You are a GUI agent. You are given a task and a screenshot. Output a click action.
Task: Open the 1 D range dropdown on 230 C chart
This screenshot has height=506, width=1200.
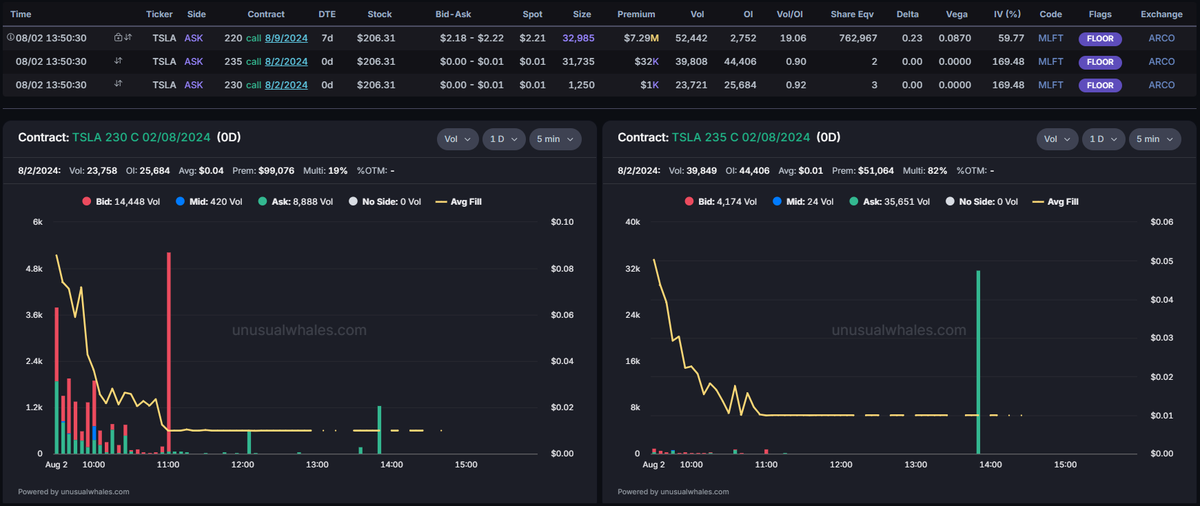pos(503,139)
